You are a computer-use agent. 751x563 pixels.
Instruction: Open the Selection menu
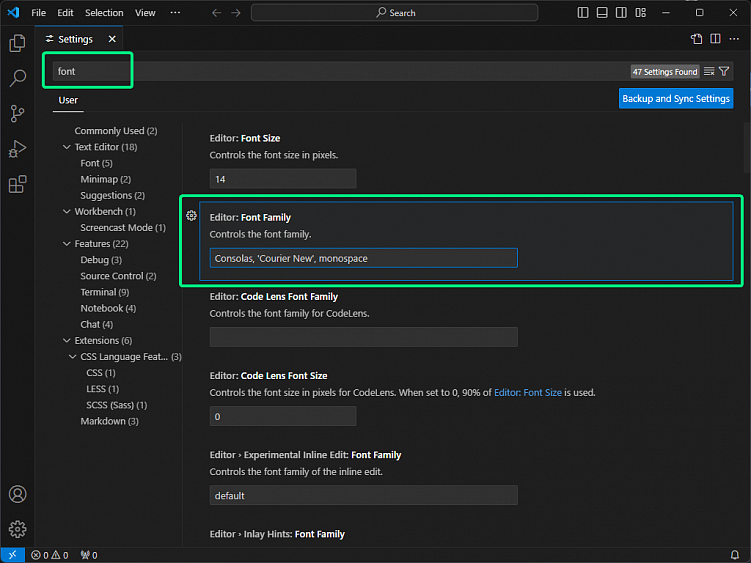tap(104, 13)
